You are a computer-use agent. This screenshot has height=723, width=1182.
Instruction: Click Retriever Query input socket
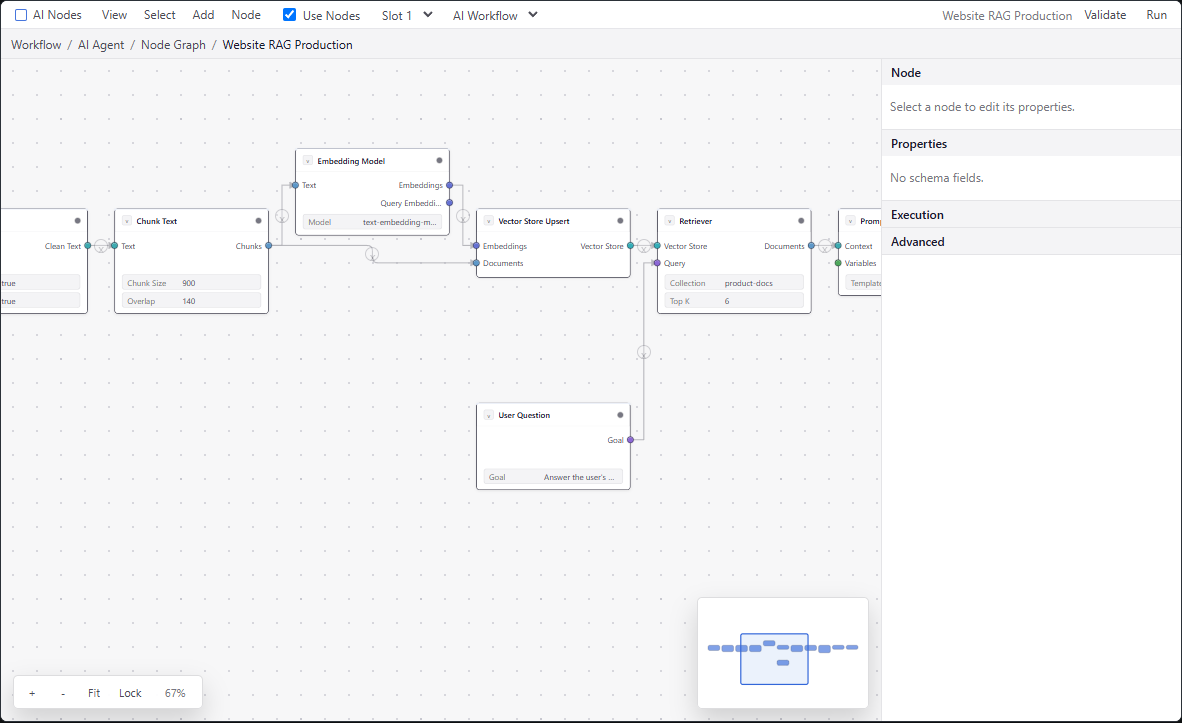[x=657, y=263]
